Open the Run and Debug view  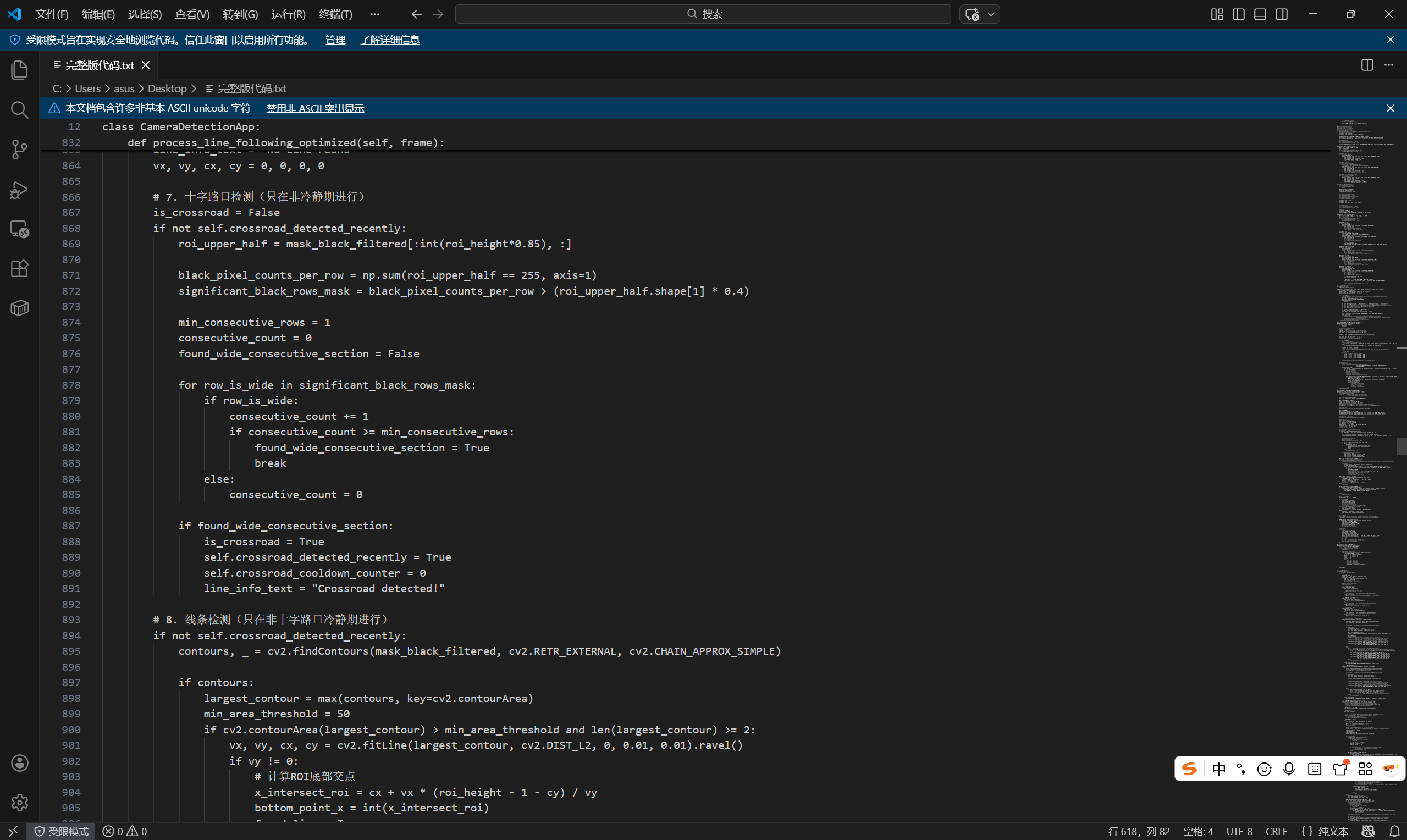tap(19, 190)
